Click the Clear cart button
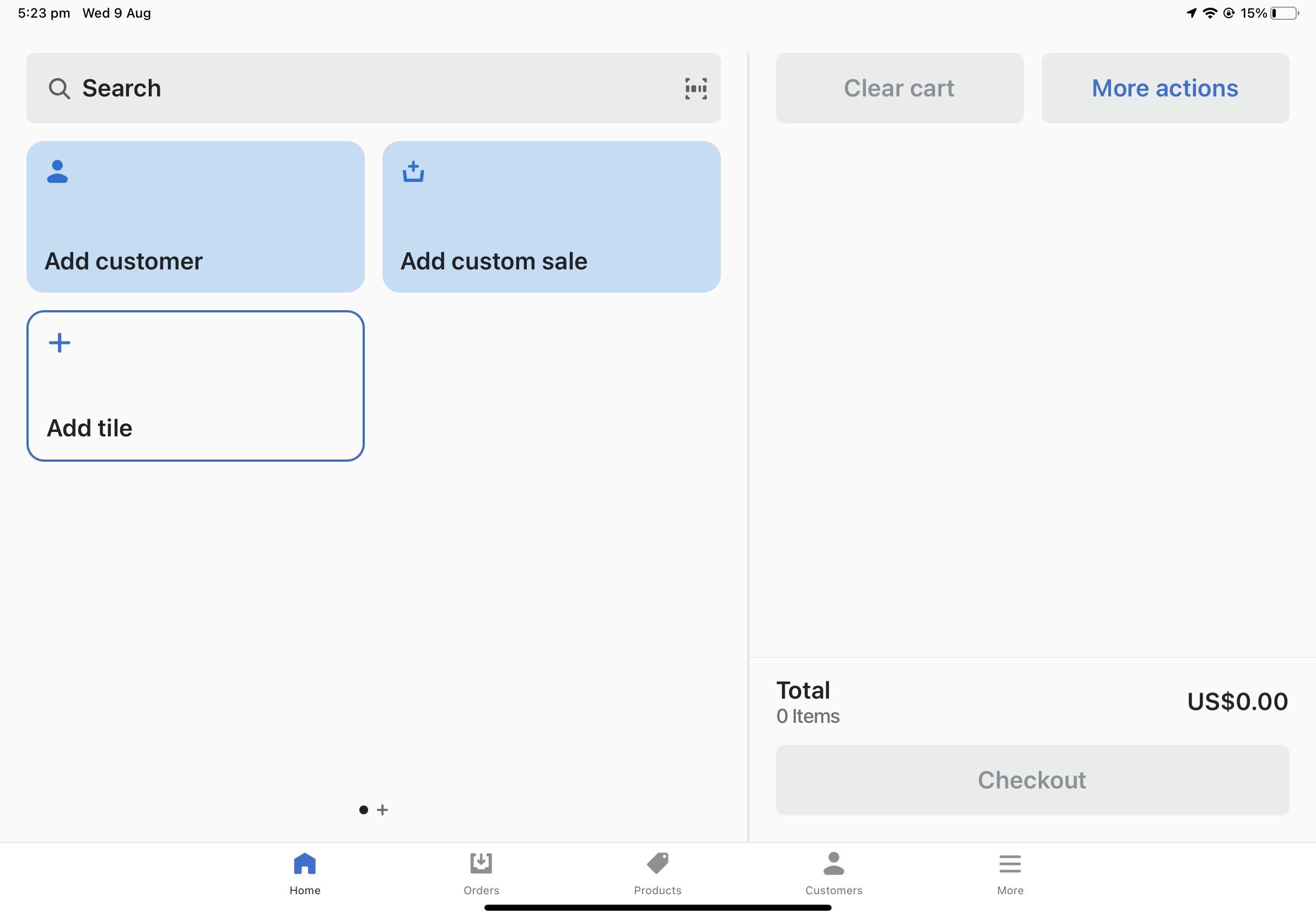The width and height of the screenshot is (1316, 919). [899, 88]
